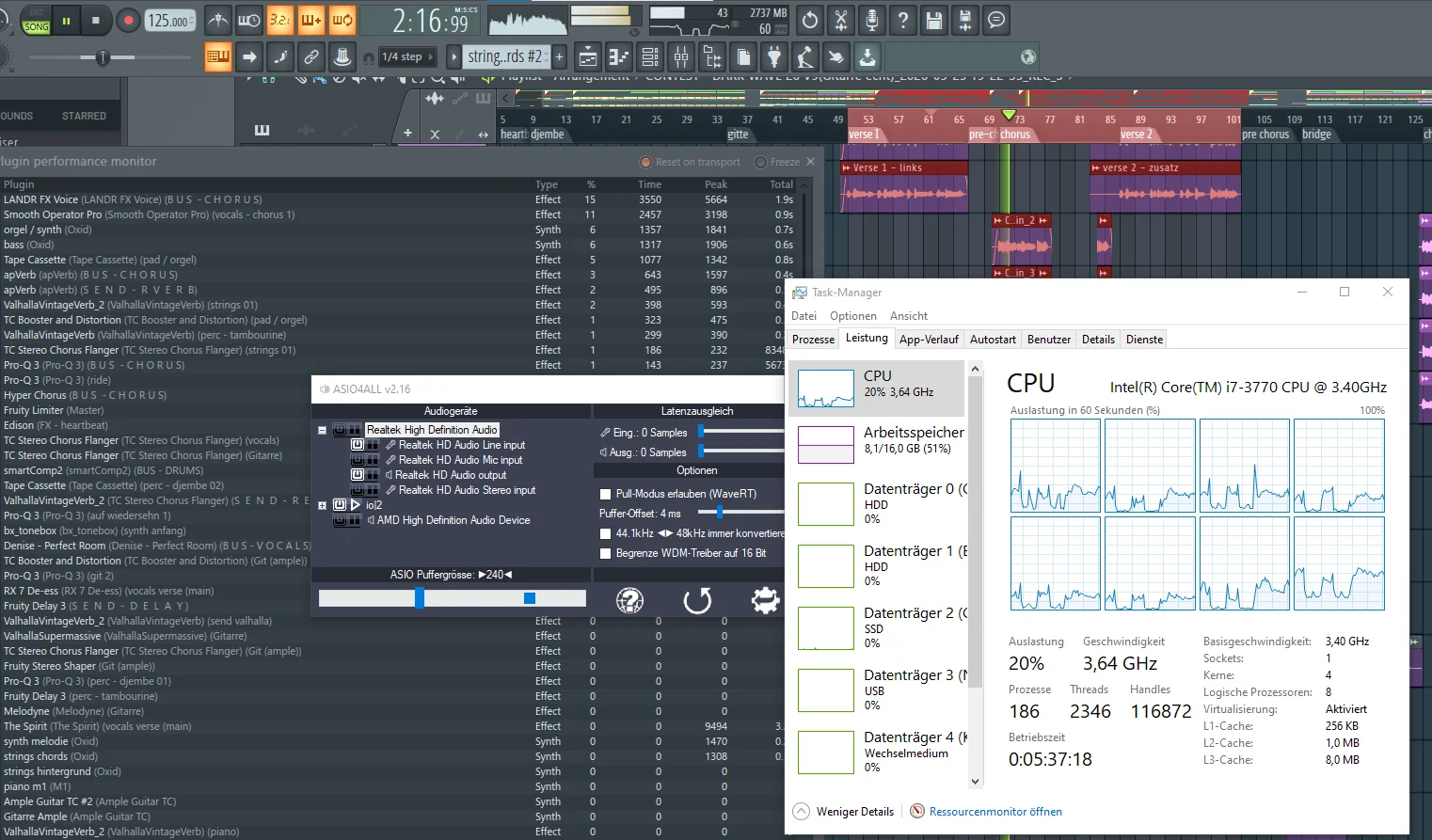
Task: Open the Datei menu in Task-Manager
Action: pyautogui.click(x=804, y=316)
